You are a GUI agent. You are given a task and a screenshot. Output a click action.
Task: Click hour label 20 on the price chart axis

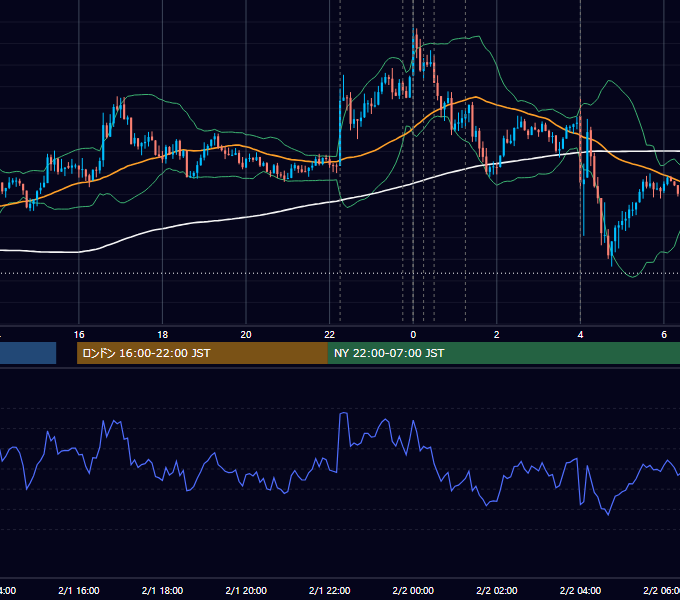[x=246, y=335]
